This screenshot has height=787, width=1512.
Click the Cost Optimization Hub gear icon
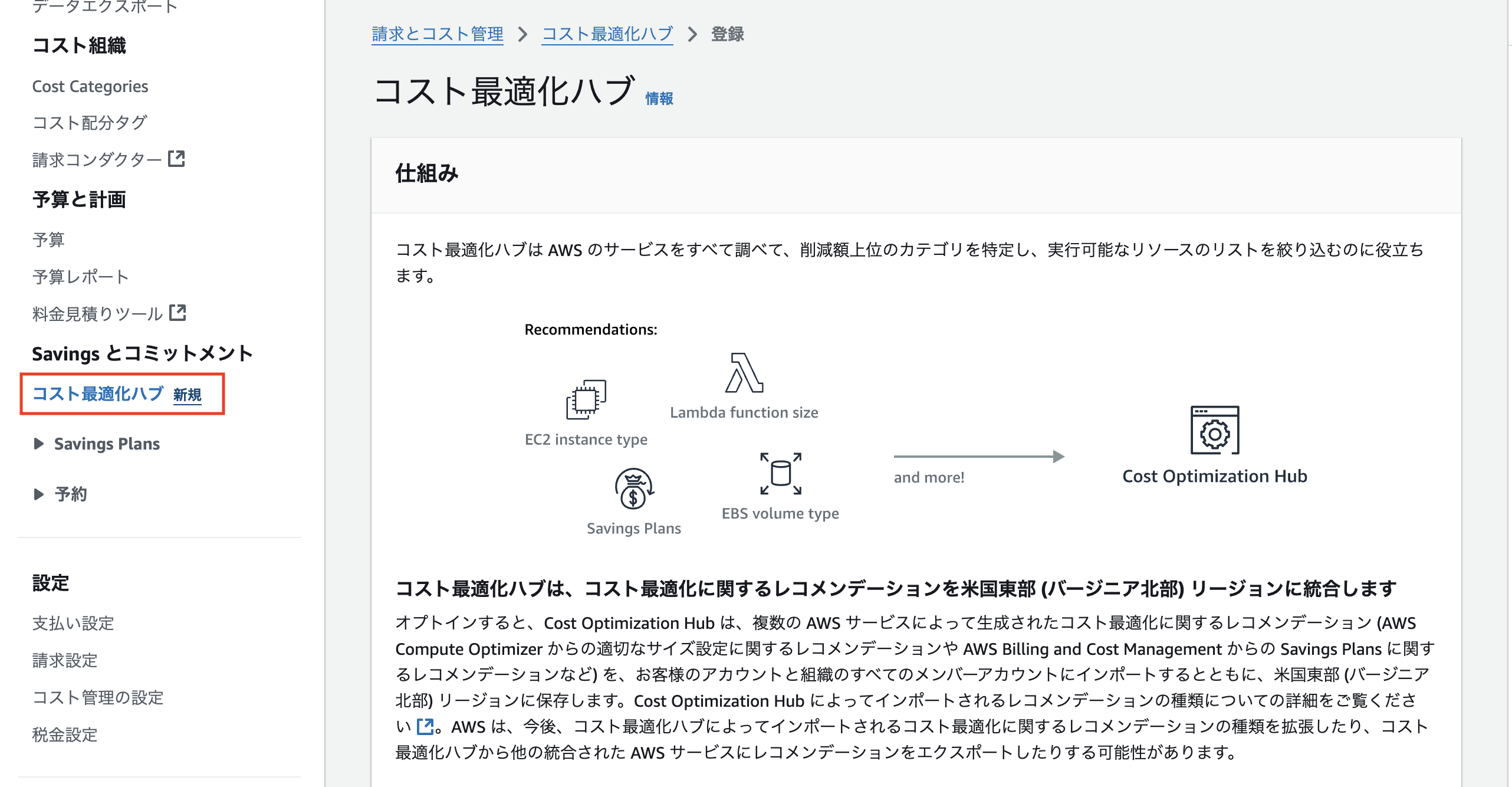pyautogui.click(x=1215, y=430)
